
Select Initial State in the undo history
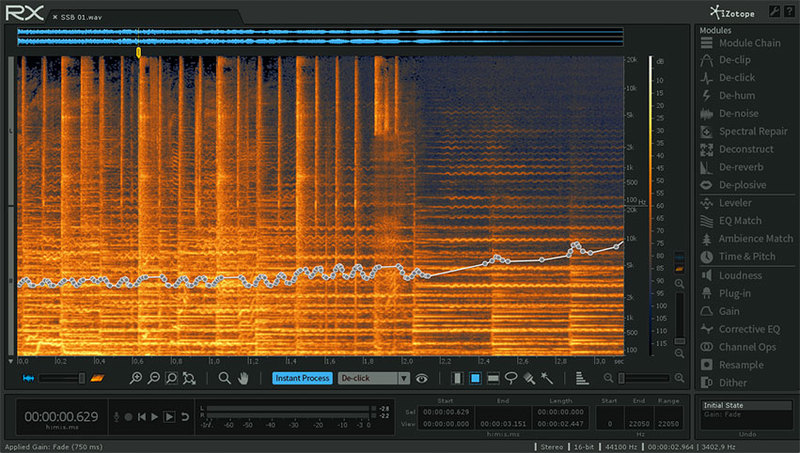(x=746, y=405)
